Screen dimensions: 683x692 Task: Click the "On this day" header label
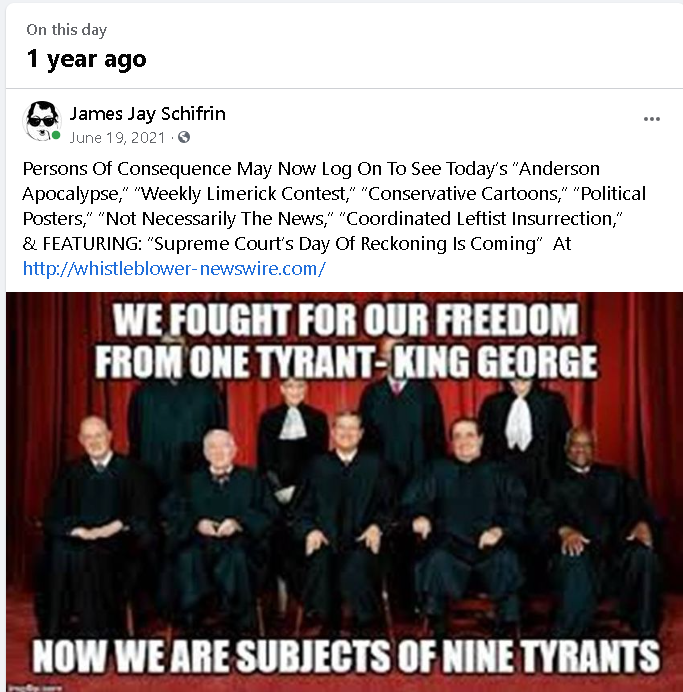[x=67, y=30]
